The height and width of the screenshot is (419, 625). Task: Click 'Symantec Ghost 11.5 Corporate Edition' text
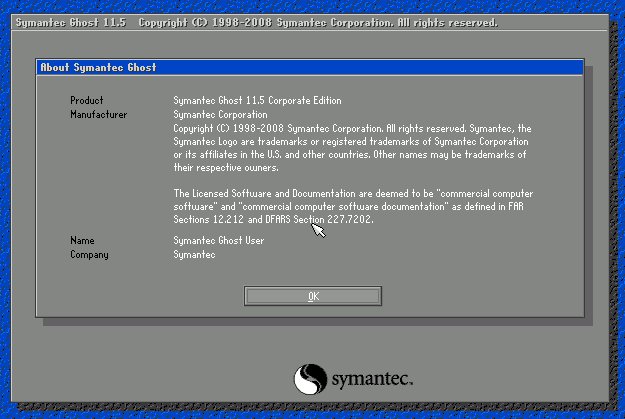[257, 100]
